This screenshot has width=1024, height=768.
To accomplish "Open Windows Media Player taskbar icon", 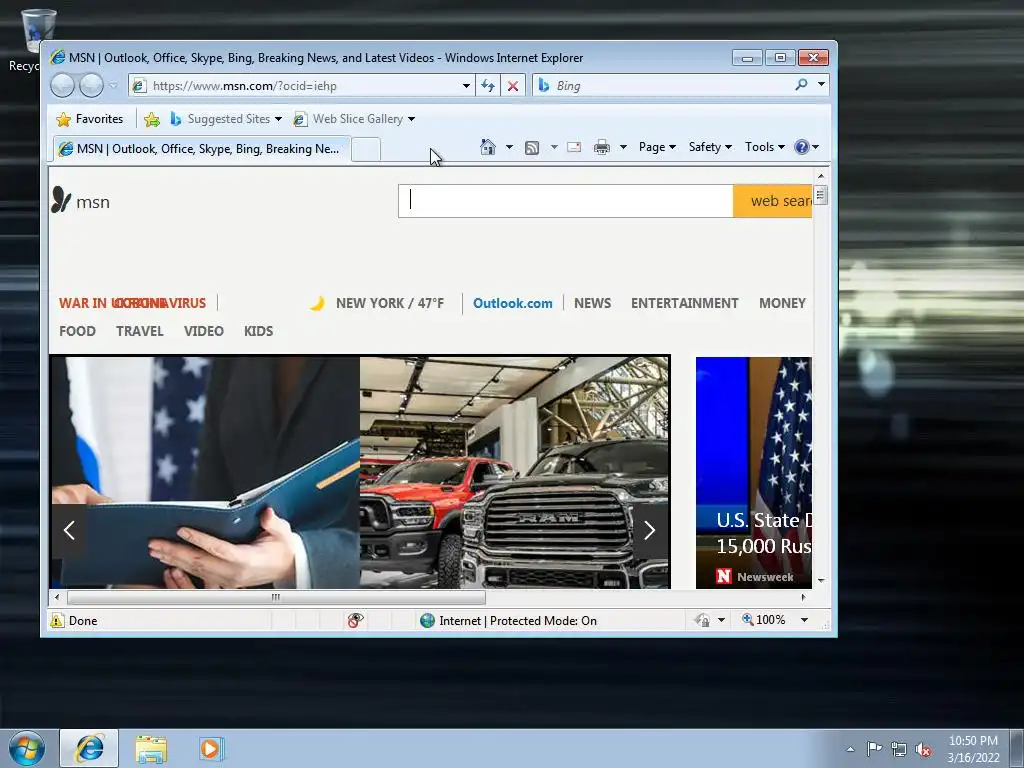I will pos(212,748).
